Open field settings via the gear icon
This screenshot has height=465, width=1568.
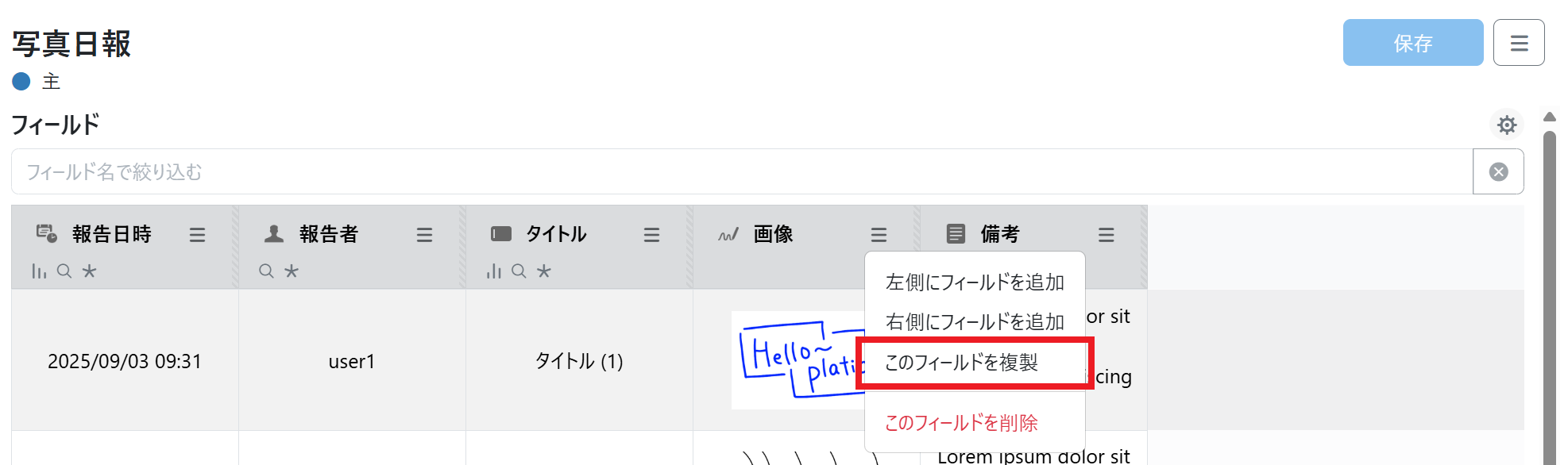[1506, 125]
